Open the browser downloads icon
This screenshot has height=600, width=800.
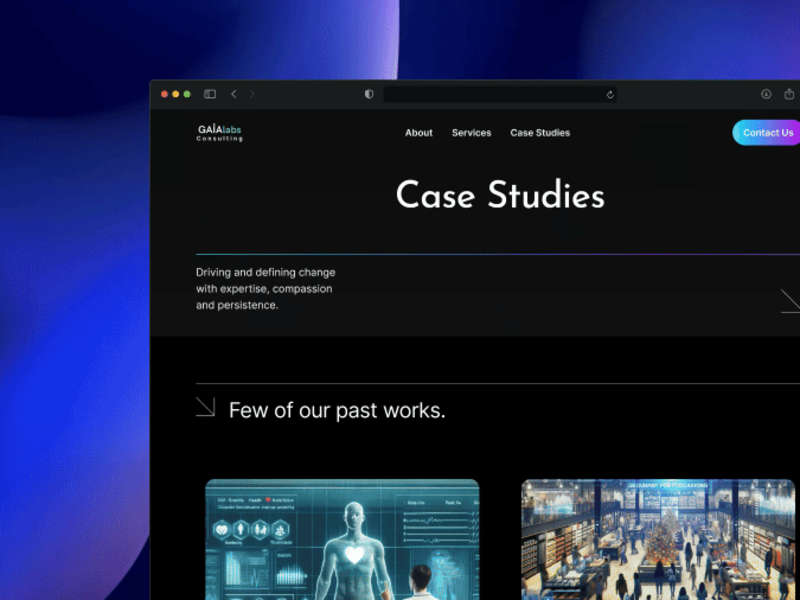coord(766,94)
